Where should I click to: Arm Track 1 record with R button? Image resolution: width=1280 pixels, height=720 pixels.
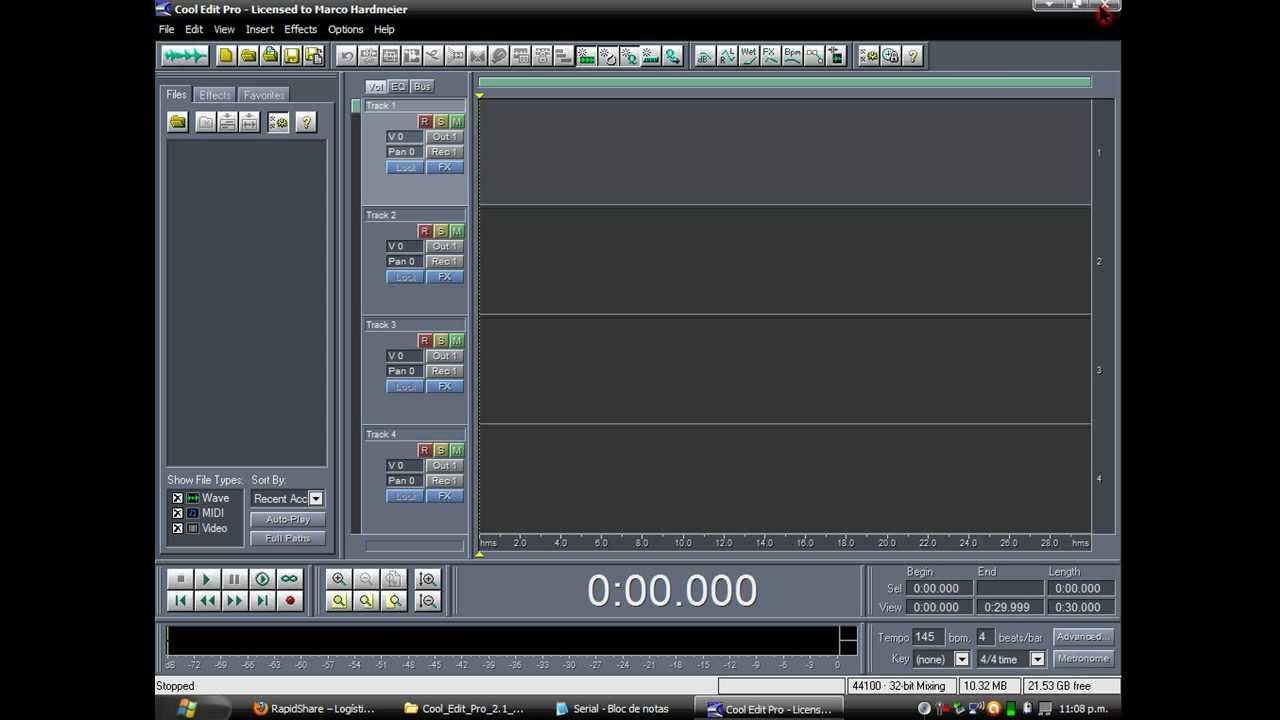tap(424, 122)
